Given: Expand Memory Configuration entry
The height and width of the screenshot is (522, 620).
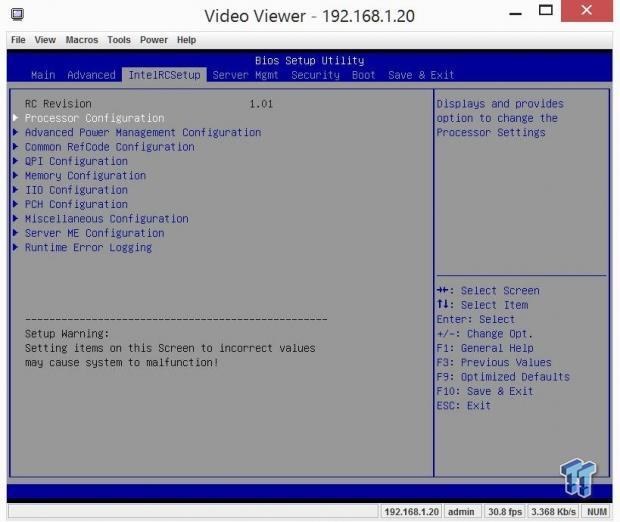Looking at the screenshot, I should click(85, 176).
